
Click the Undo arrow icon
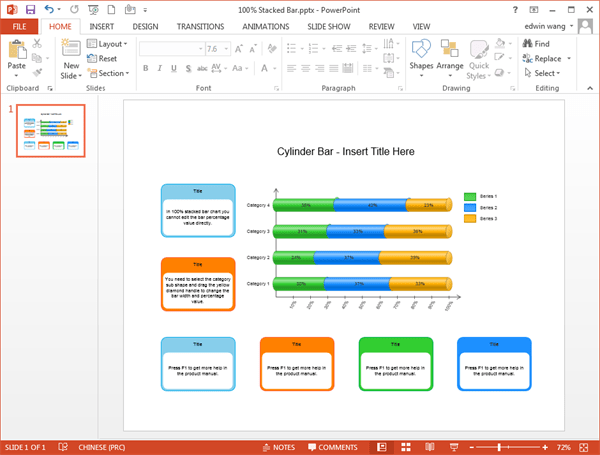pyautogui.click(x=49, y=9)
